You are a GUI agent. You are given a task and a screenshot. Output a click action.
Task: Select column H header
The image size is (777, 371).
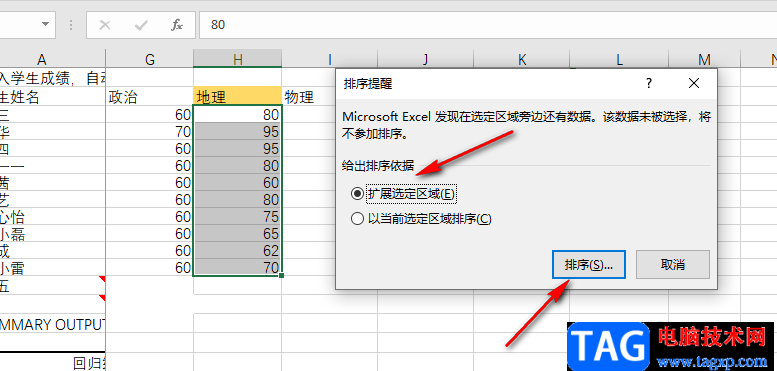[237, 59]
